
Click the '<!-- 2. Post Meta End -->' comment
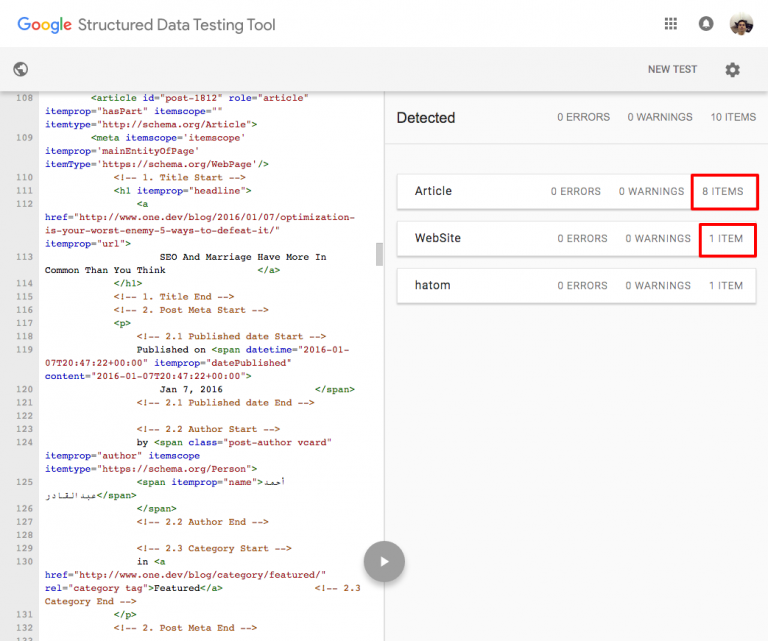pyautogui.click(x=185, y=628)
